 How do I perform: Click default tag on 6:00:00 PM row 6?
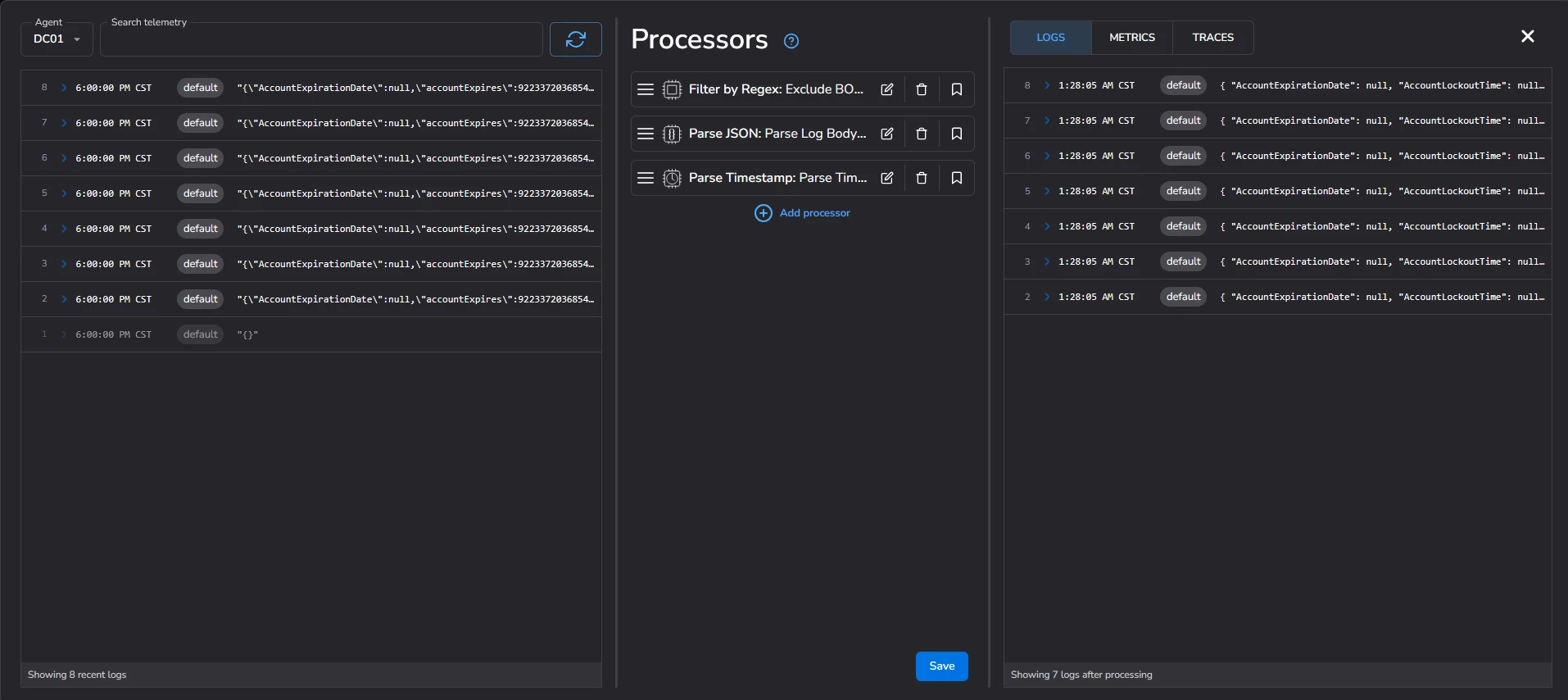(201, 158)
